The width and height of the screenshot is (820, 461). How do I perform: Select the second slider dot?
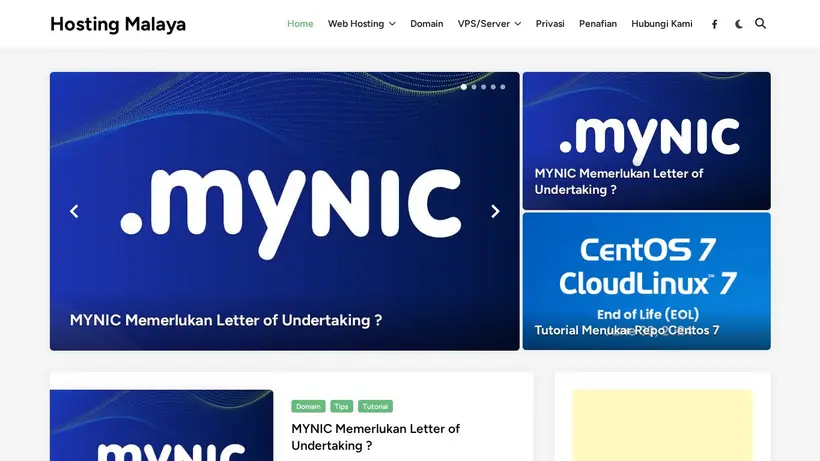(x=474, y=87)
